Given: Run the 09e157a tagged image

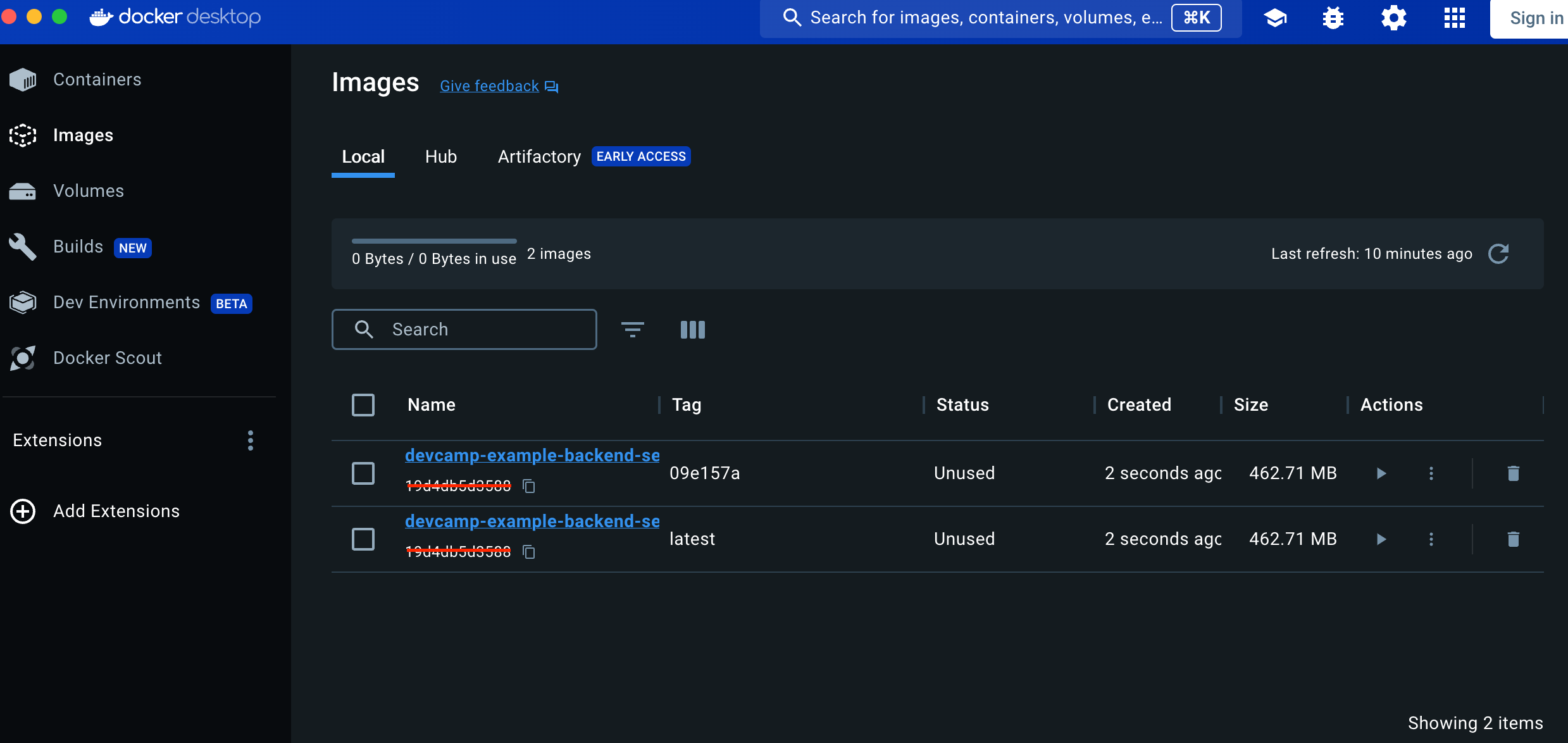Looking at the screenshot, I should tap(1381, 473).
